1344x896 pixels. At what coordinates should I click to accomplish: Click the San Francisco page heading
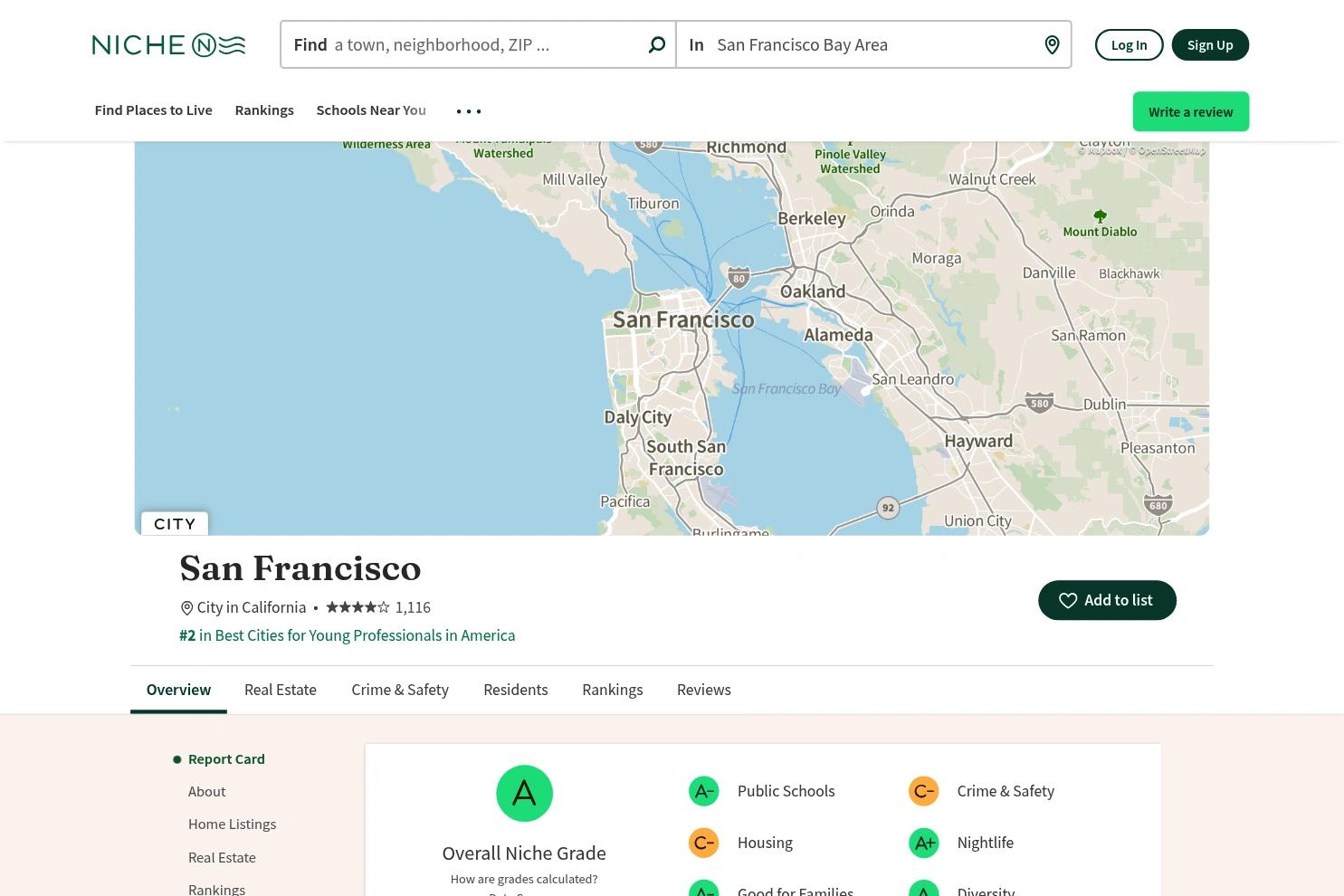click(x=300, y=568)
